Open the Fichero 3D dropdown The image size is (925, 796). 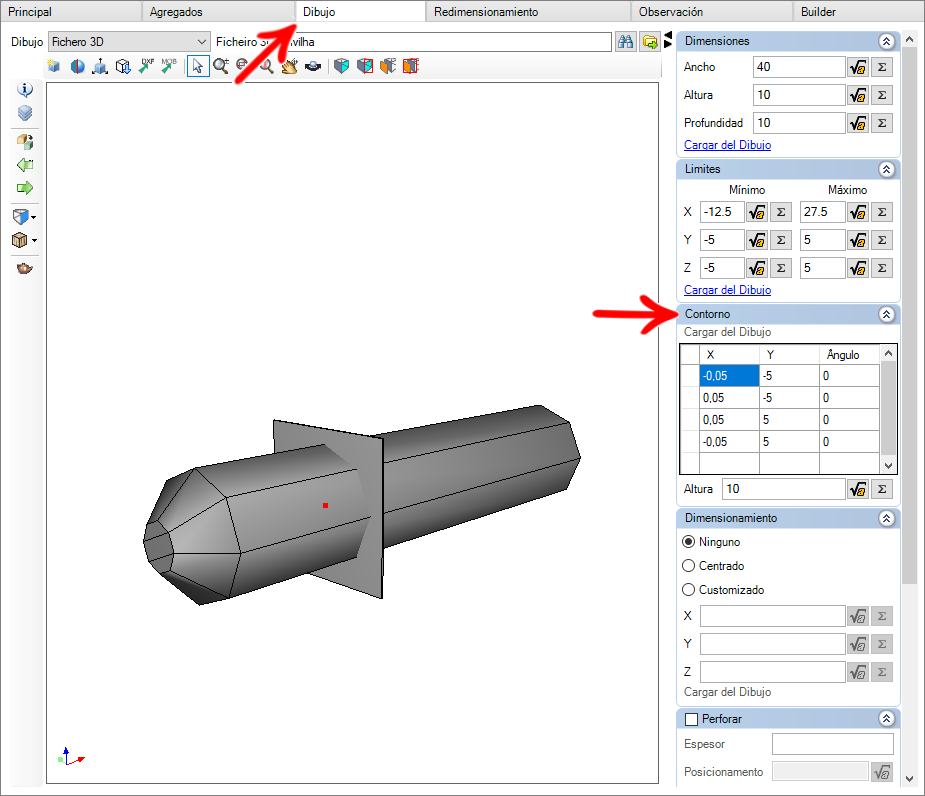click(129, 42)
